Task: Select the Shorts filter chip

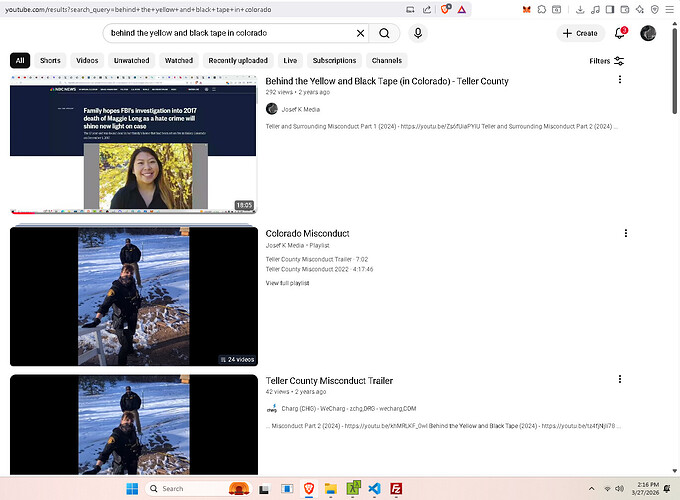Action: [50, 61]
